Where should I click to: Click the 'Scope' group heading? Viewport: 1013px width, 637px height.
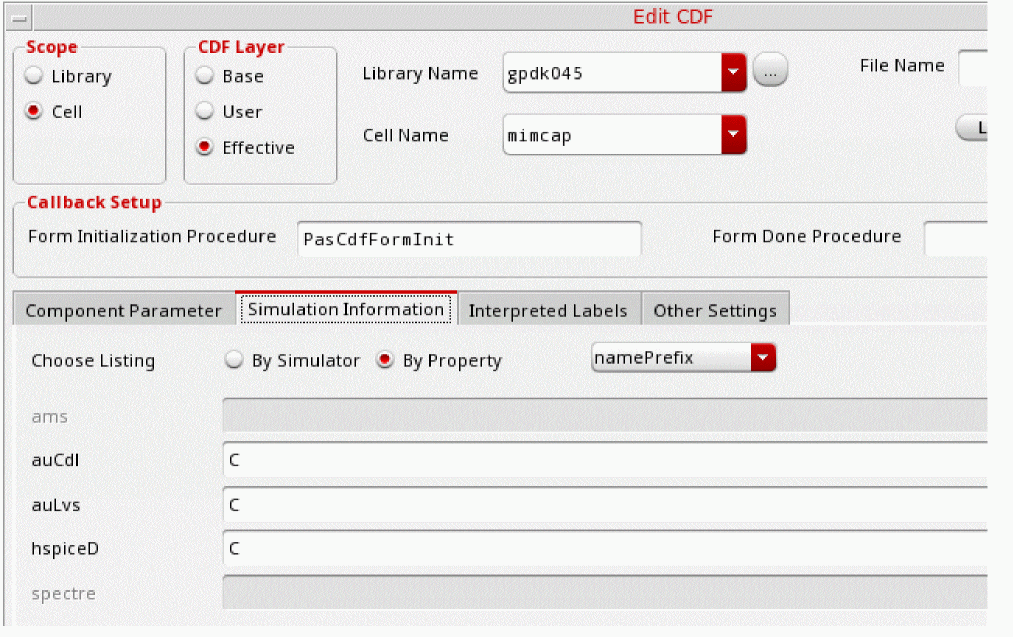(x=52, y=47)
